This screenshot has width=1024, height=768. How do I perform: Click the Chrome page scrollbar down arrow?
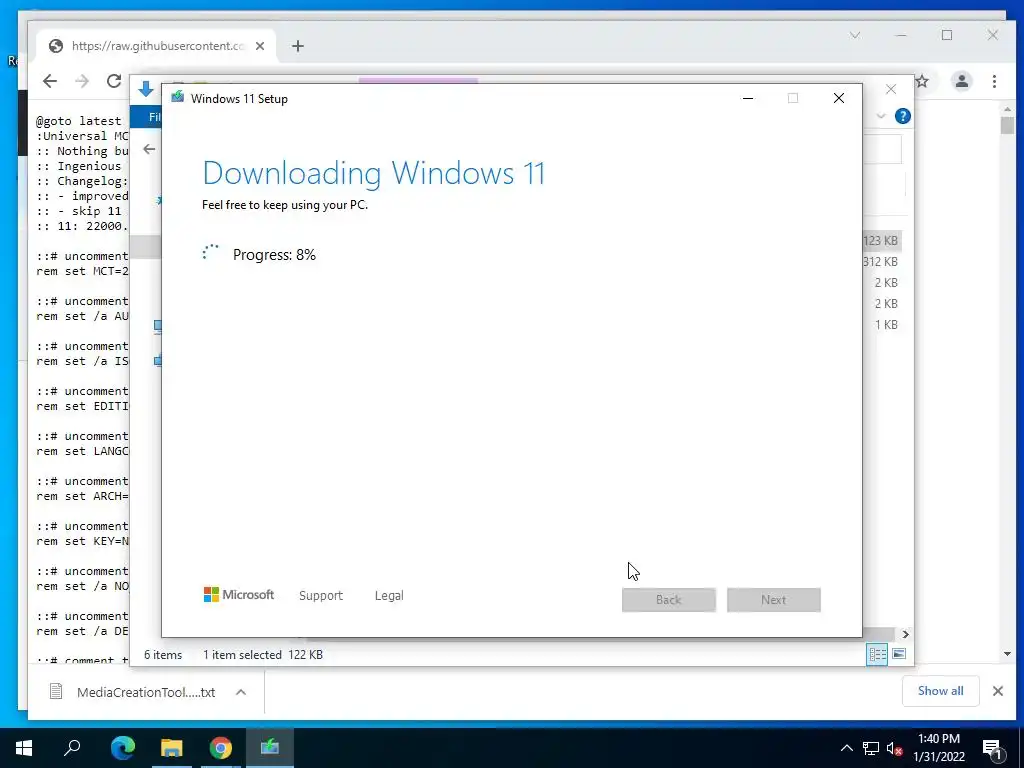(1007, 654)
